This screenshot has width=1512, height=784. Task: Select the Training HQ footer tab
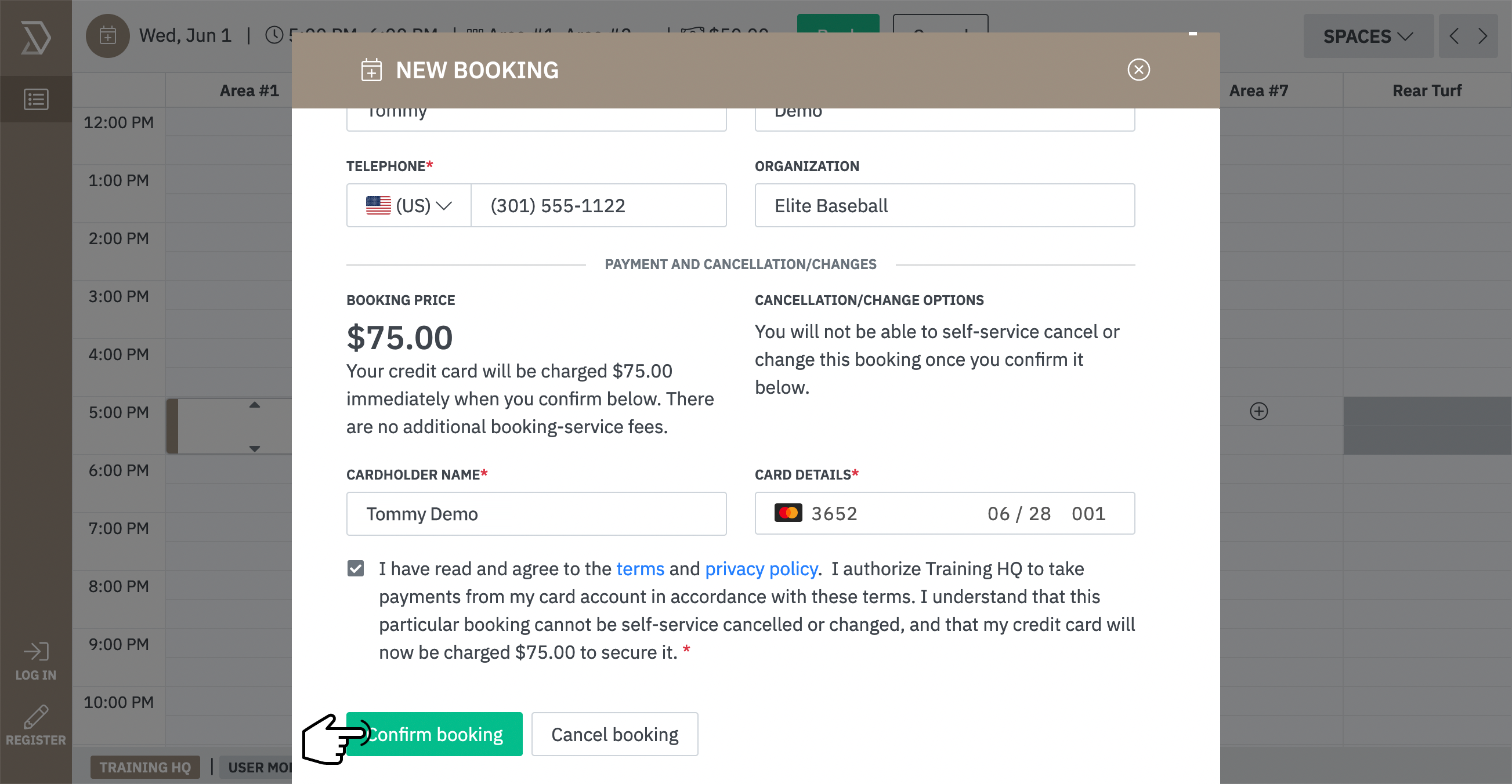point(145,767)
